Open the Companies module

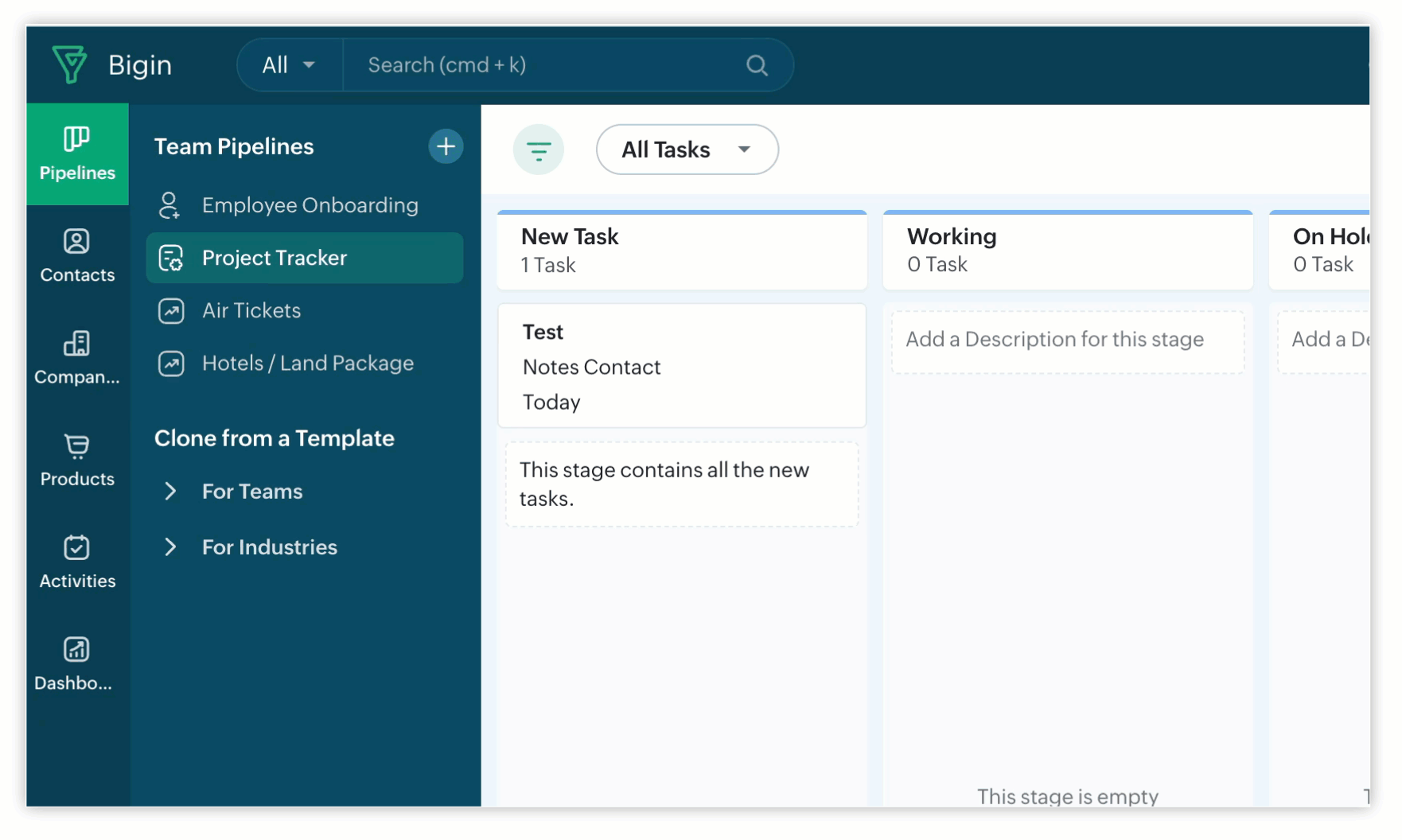[77, 358]
